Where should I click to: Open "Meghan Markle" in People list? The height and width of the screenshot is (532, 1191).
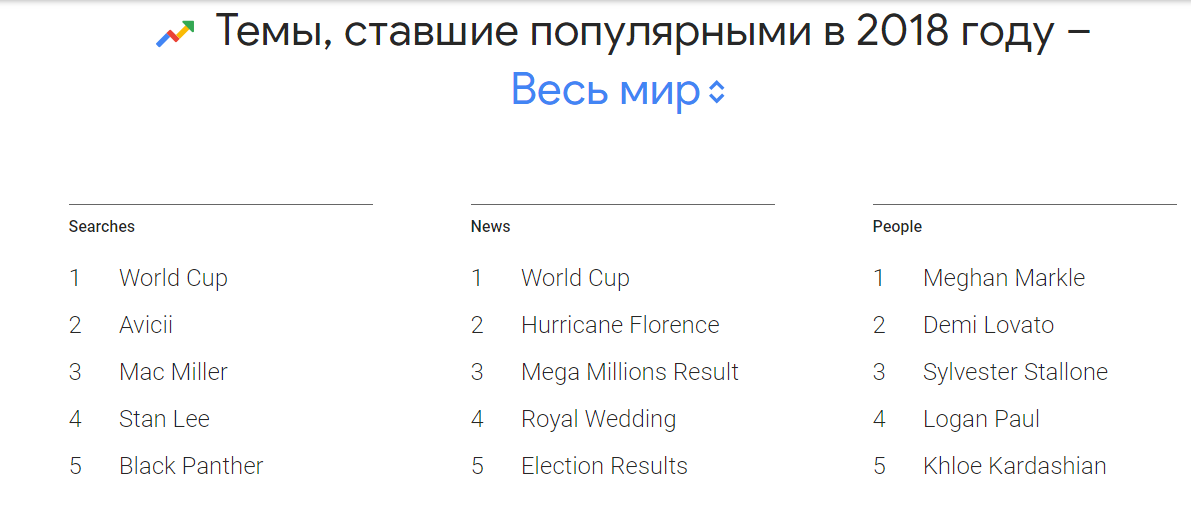pyautogui.click(x=1004, y=278)
